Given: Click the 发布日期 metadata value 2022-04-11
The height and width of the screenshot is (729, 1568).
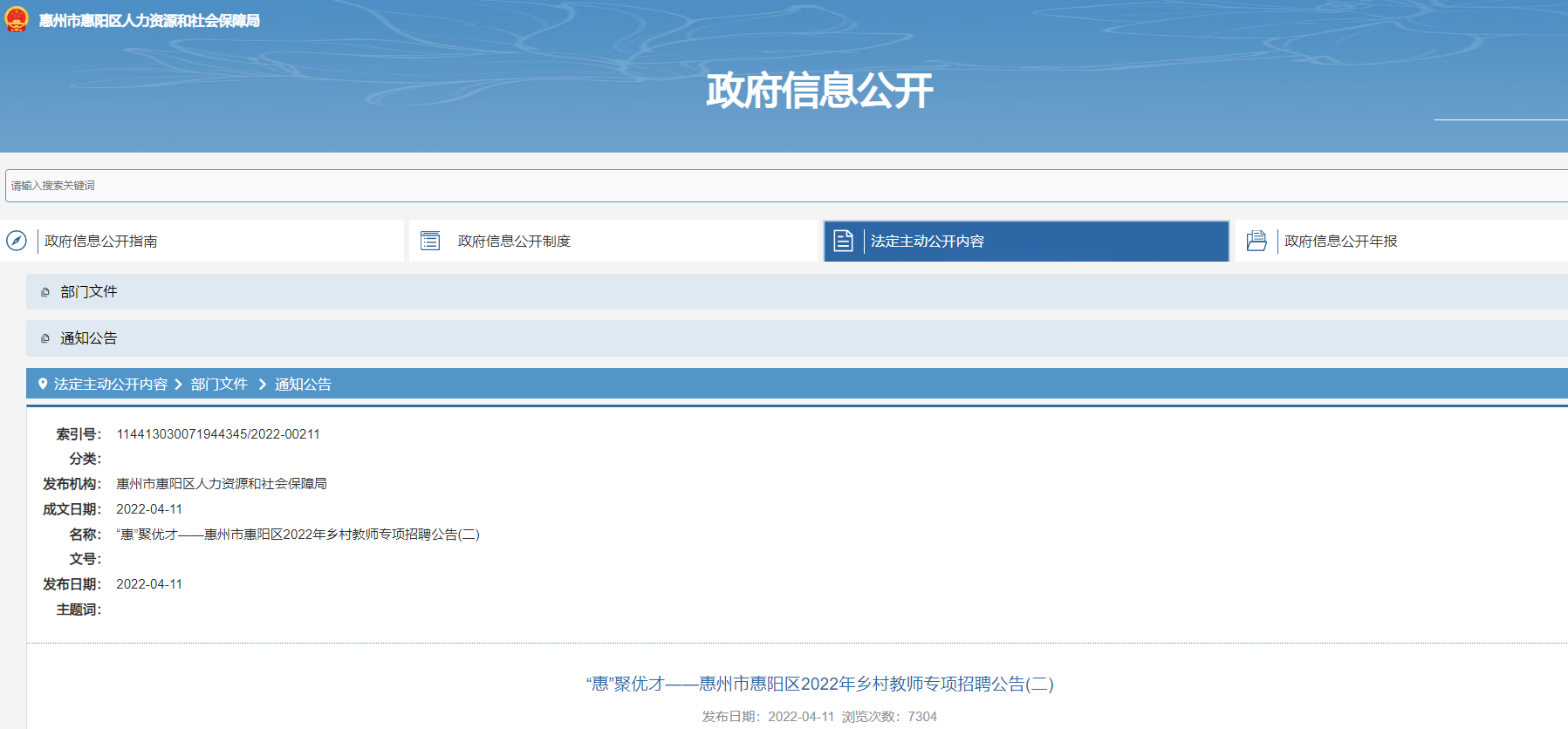Looking at the screenshot, I should (149, 584).
